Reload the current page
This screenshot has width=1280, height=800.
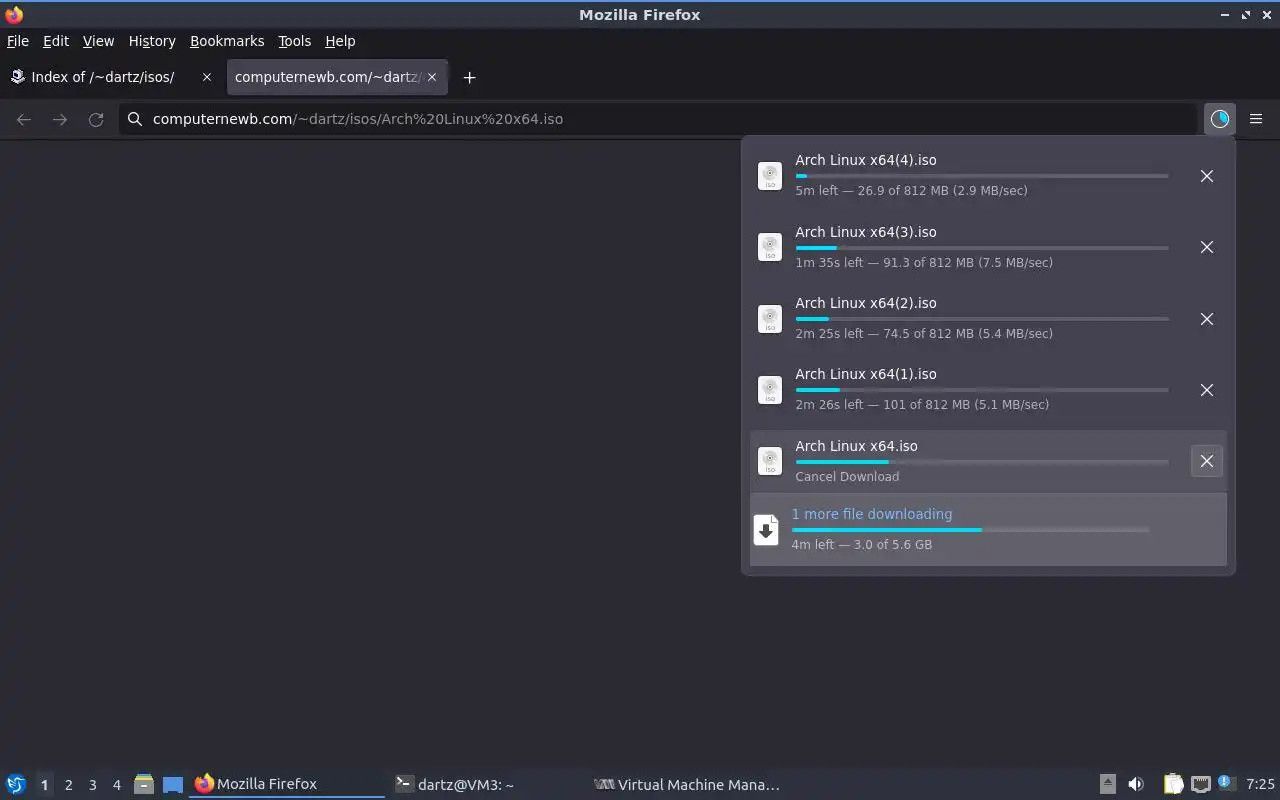pos(96,119)
